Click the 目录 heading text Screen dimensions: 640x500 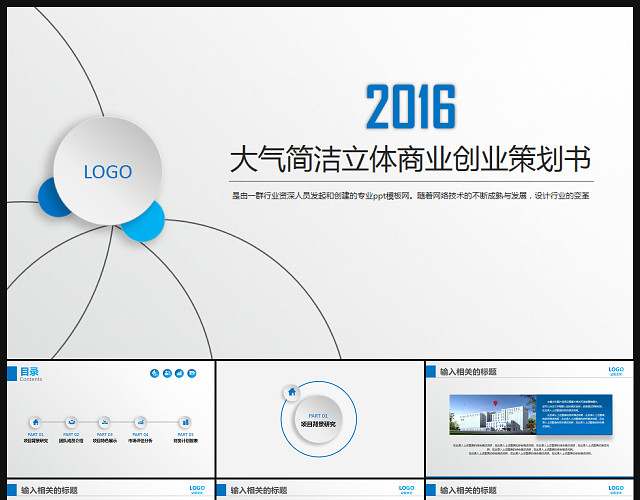[x=29, y=371]
